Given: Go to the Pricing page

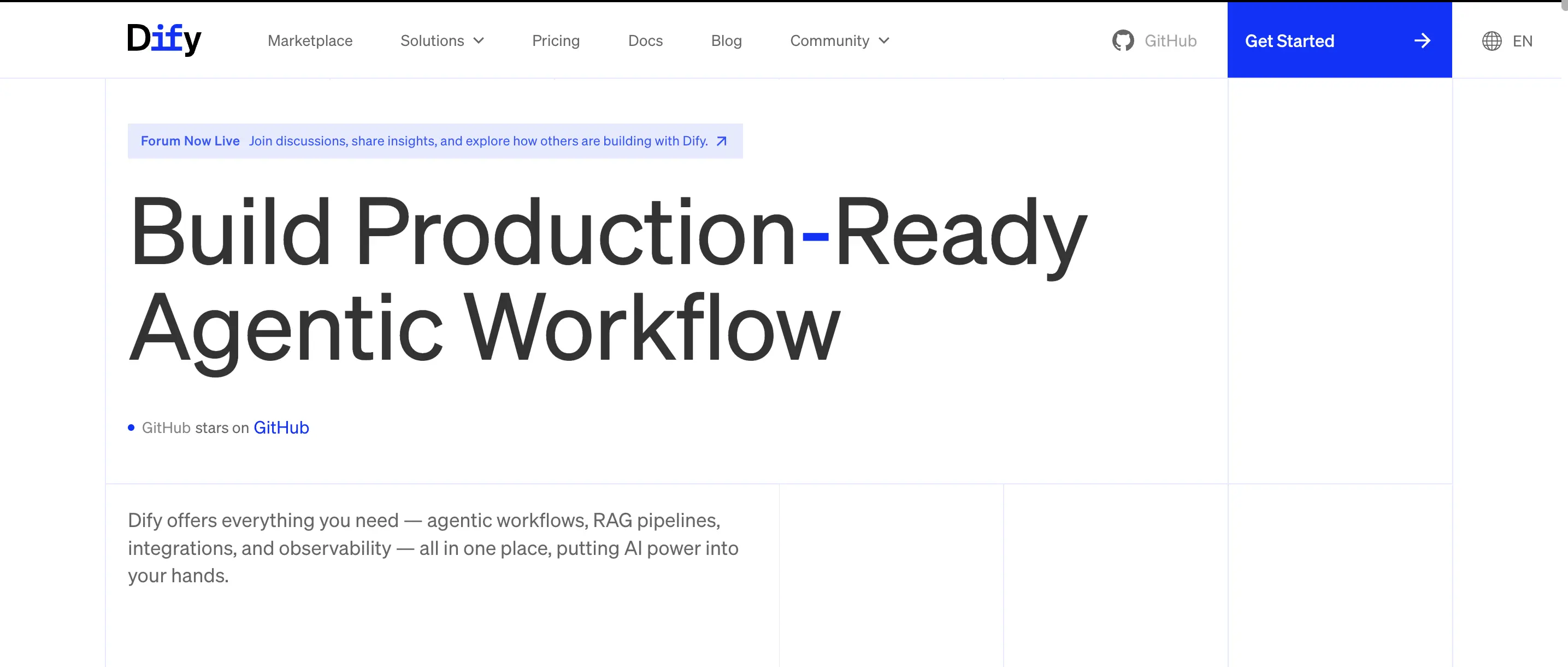Looking at the screenshot, I should [555, 41].
